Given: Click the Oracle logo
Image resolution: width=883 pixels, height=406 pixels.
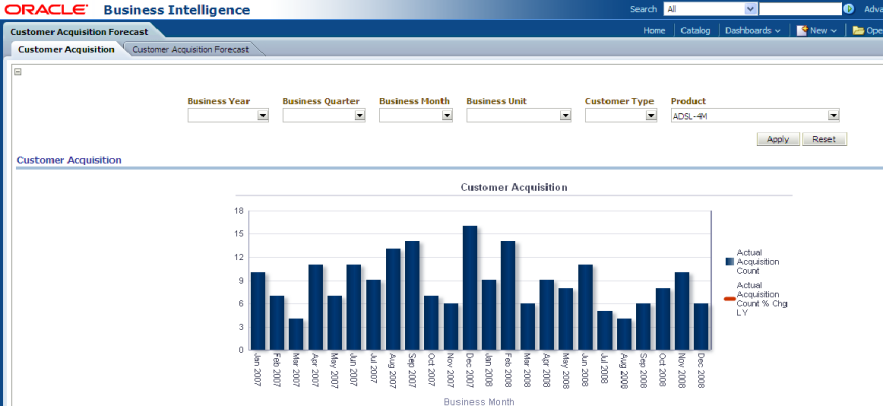Looking at the screenshot, I should (46, 10).
